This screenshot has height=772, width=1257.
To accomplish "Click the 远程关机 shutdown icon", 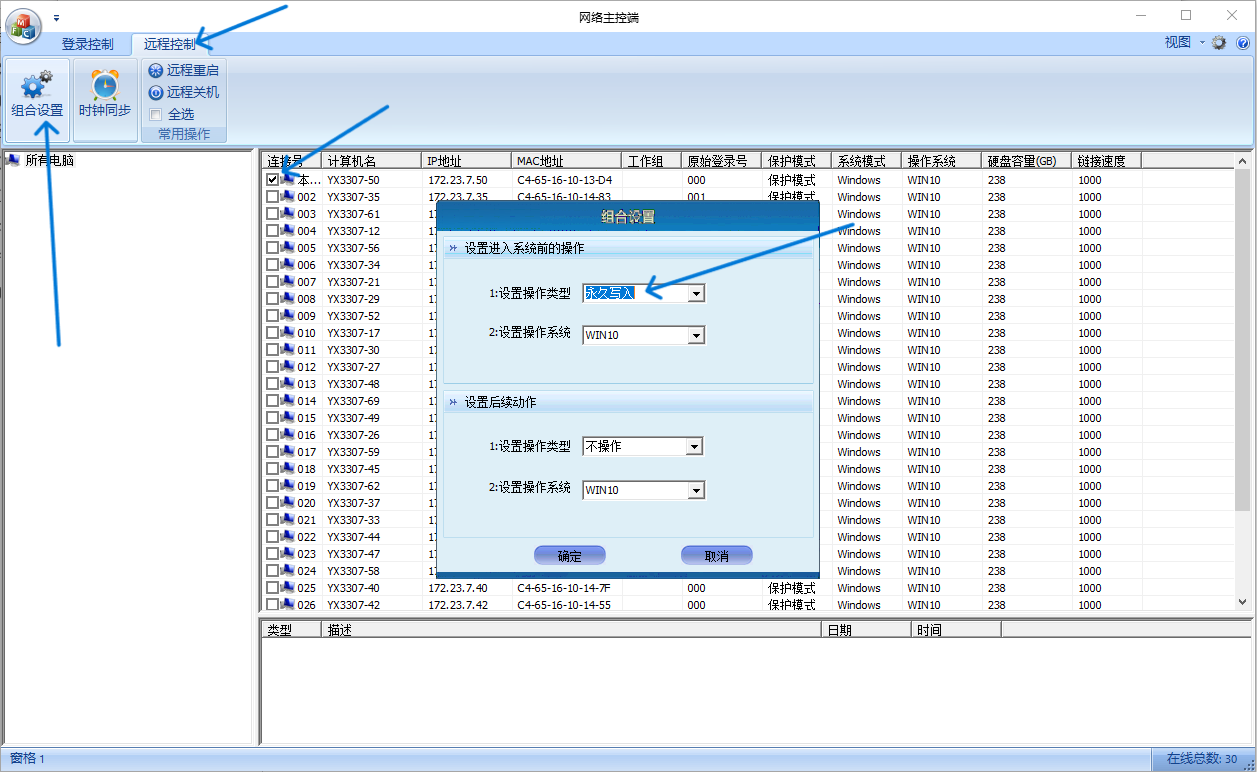I will 156,92.
